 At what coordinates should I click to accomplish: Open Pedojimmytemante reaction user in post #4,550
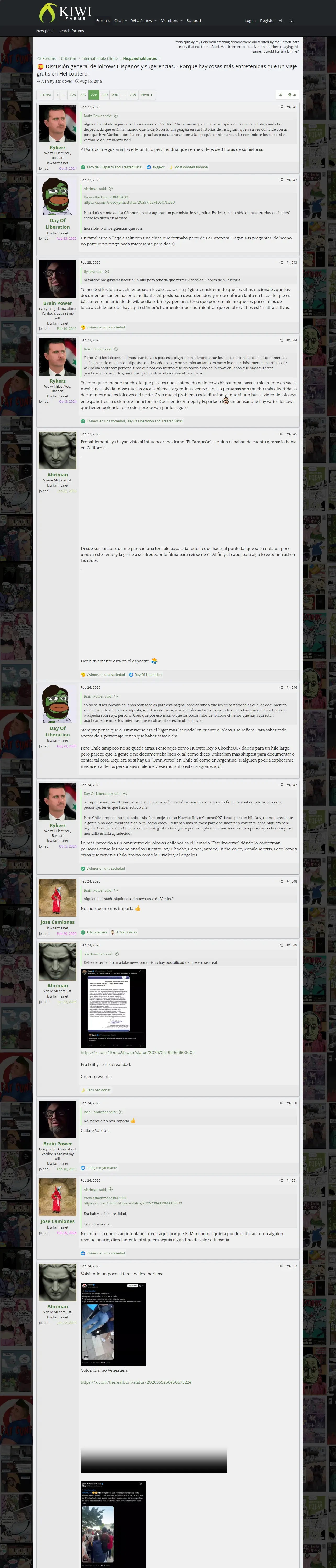coord(102,1167)
